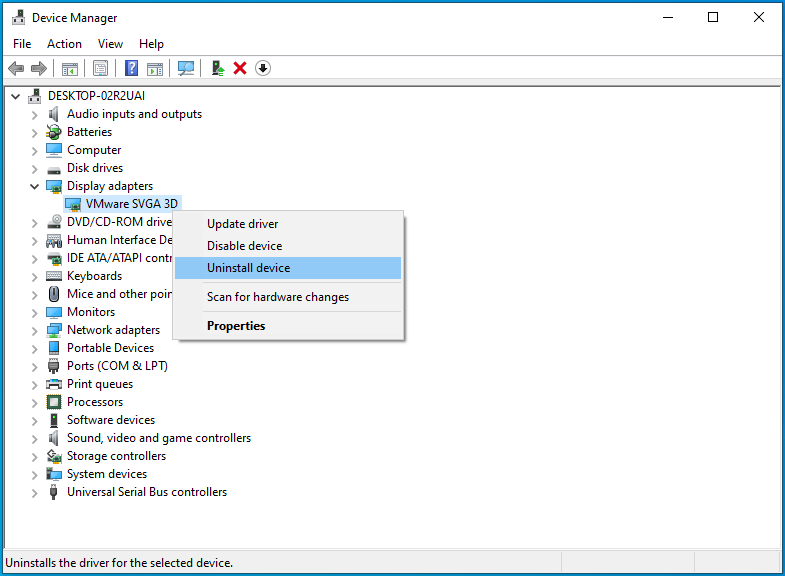Click the red X Uninstall device icon
This screenshot has height=576, width=785.
coord(240,68)
